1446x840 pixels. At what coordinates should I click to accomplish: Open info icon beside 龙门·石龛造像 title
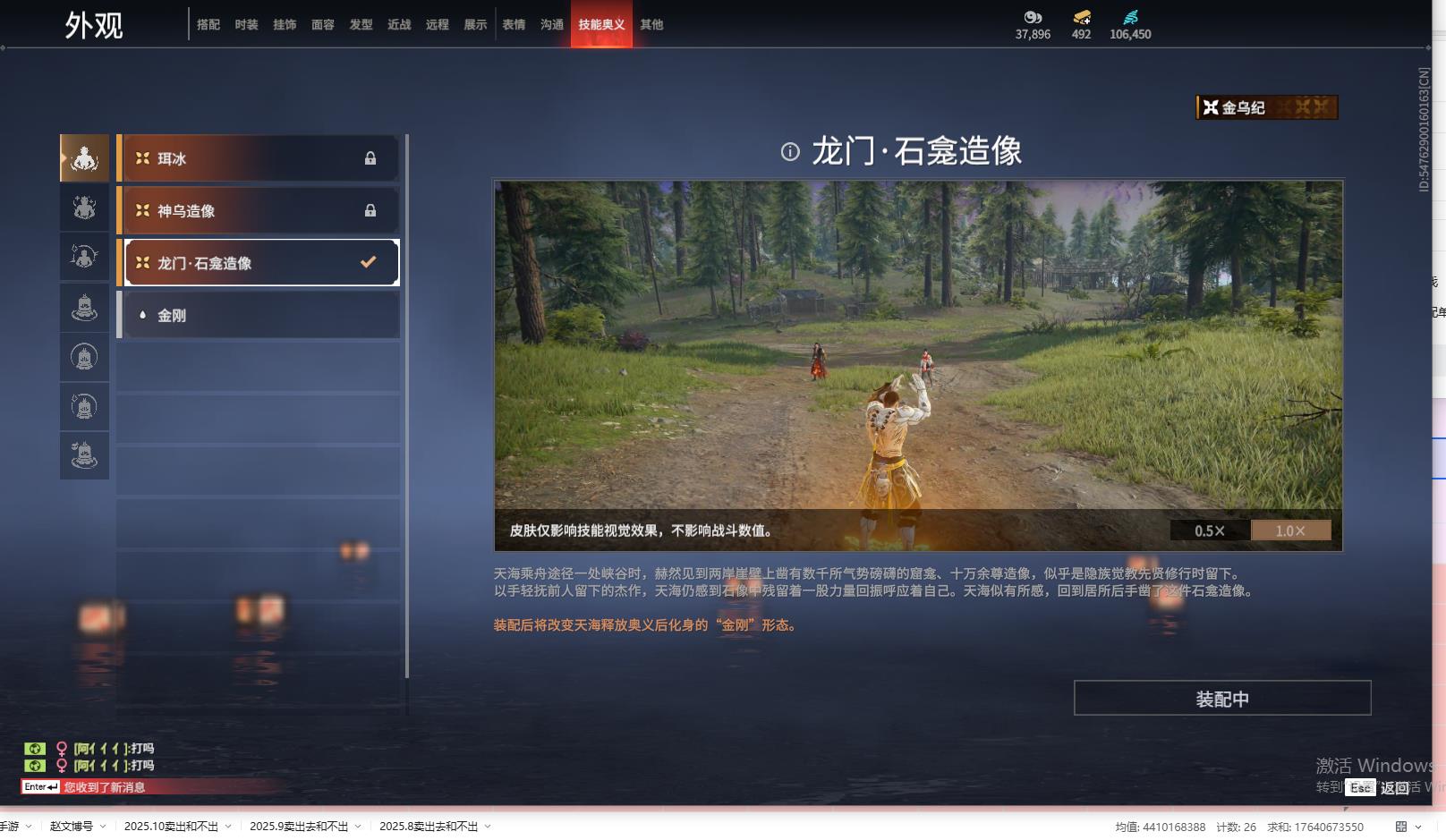click(790, 151)
